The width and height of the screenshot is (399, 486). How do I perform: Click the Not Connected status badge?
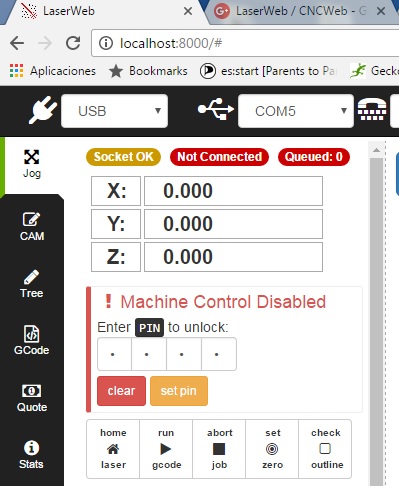[x=219, y=157]
